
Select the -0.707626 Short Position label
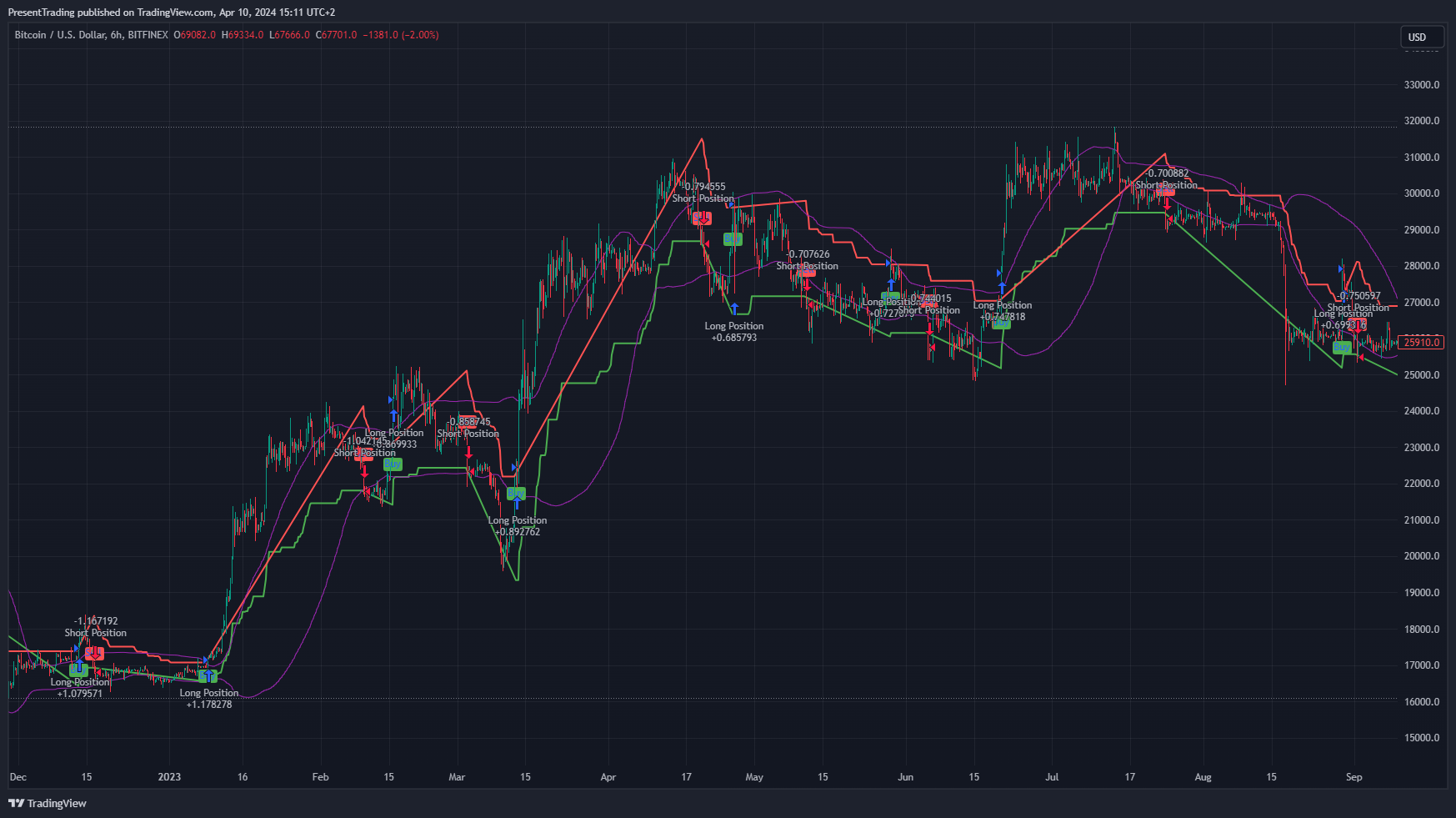tap(808, 260)
